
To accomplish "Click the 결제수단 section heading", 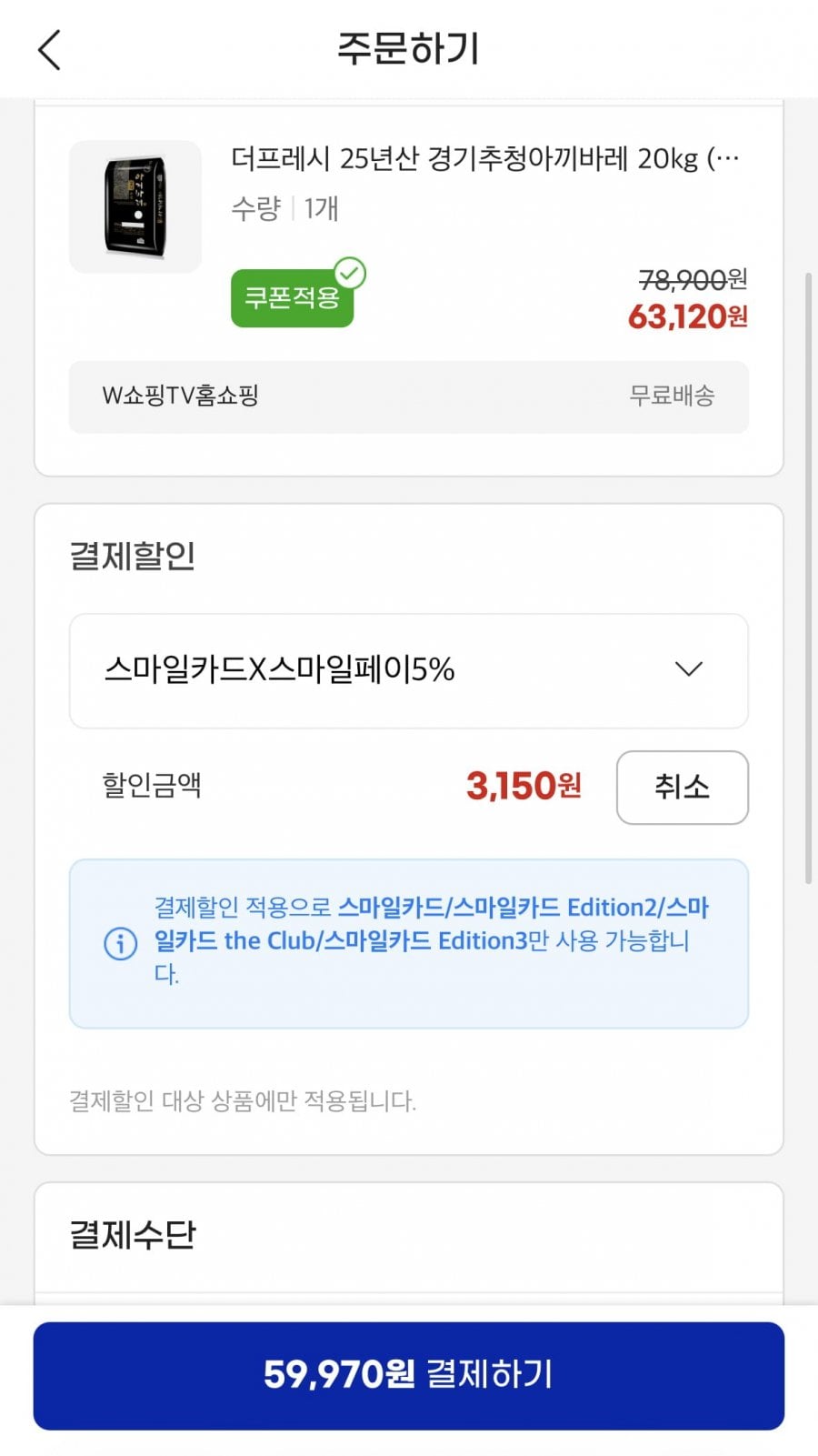I will tap(133, 1234).
